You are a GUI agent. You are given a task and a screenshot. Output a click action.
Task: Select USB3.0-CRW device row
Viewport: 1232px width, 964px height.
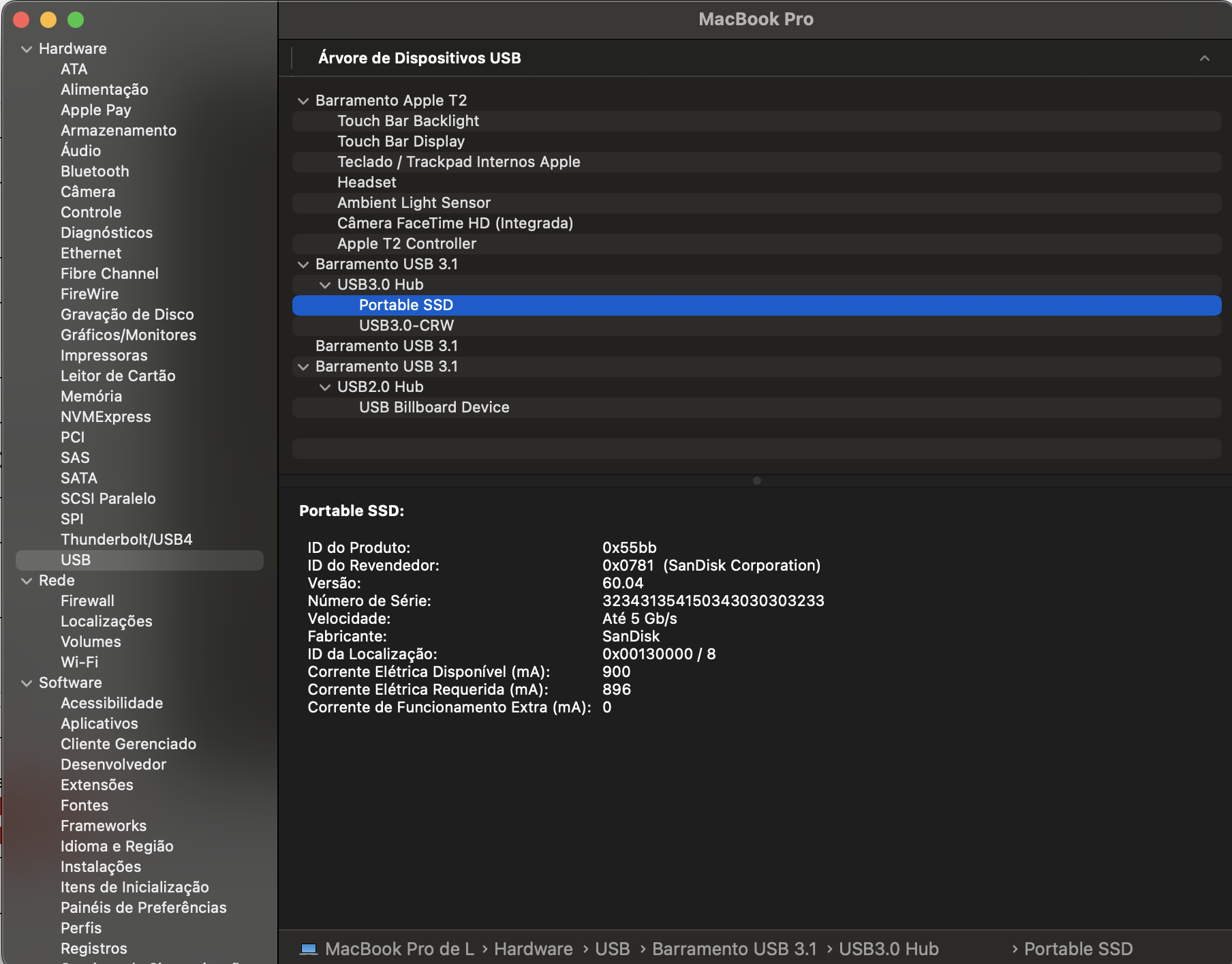click(756, 326)
